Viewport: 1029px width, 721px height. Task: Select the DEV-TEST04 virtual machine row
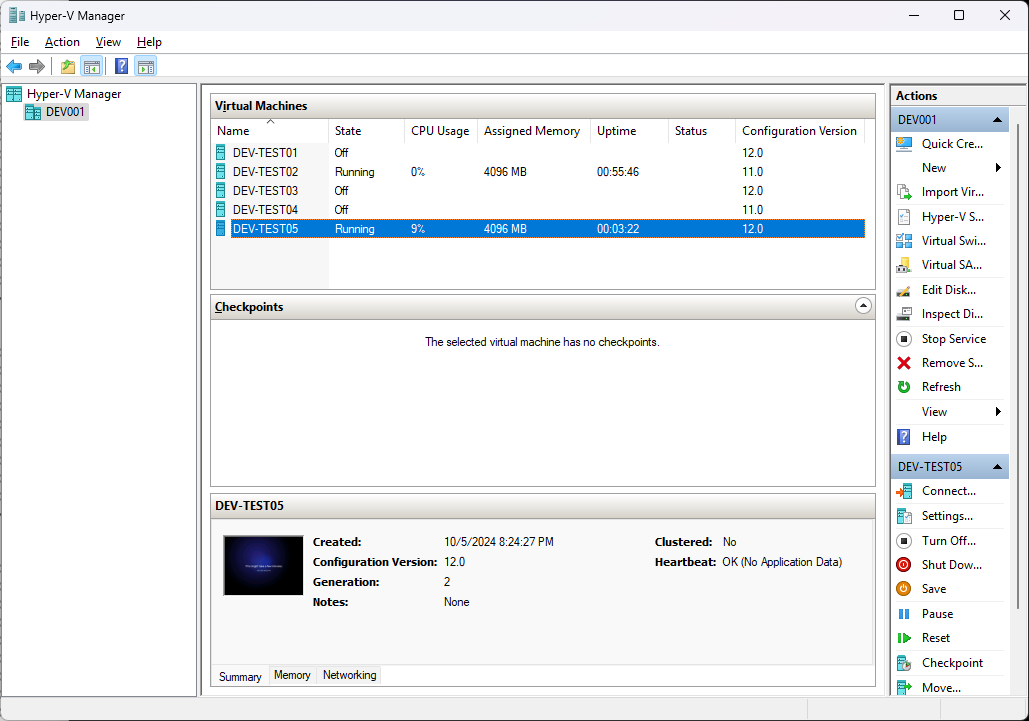(539, 210)
